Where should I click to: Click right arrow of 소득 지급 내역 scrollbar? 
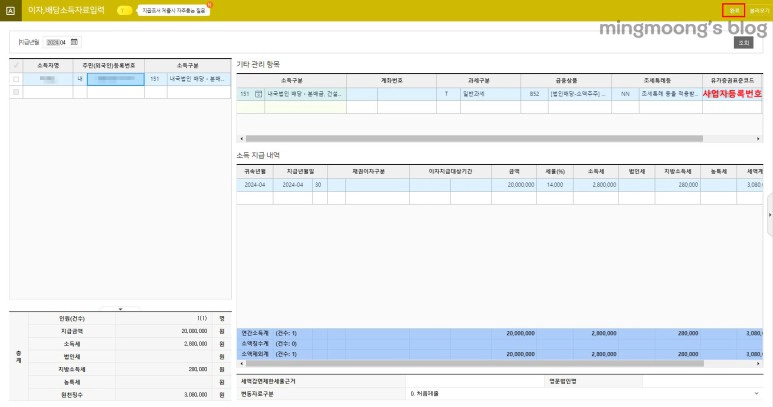point(758,364)
